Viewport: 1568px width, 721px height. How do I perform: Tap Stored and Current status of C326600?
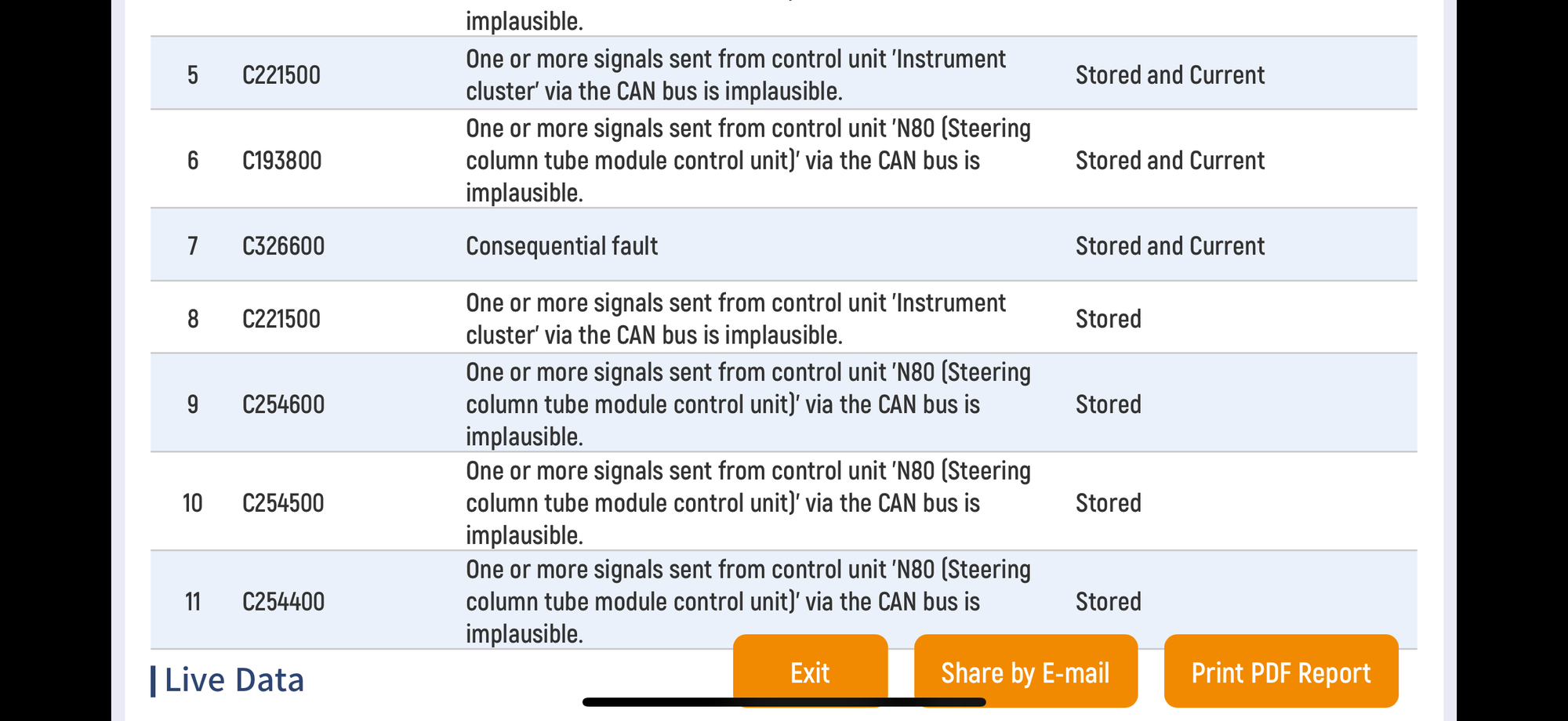point(1170,246)
